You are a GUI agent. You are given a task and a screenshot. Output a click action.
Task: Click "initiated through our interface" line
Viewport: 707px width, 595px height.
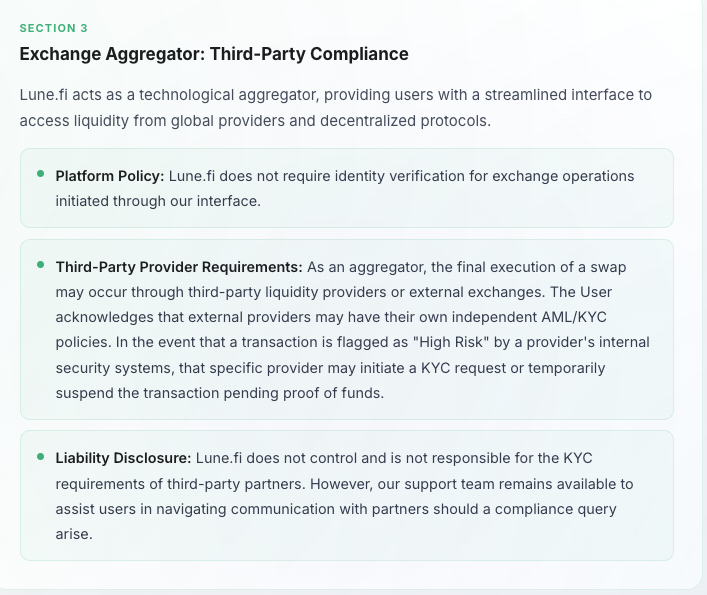pyautogui.click(x=158, y=201)
